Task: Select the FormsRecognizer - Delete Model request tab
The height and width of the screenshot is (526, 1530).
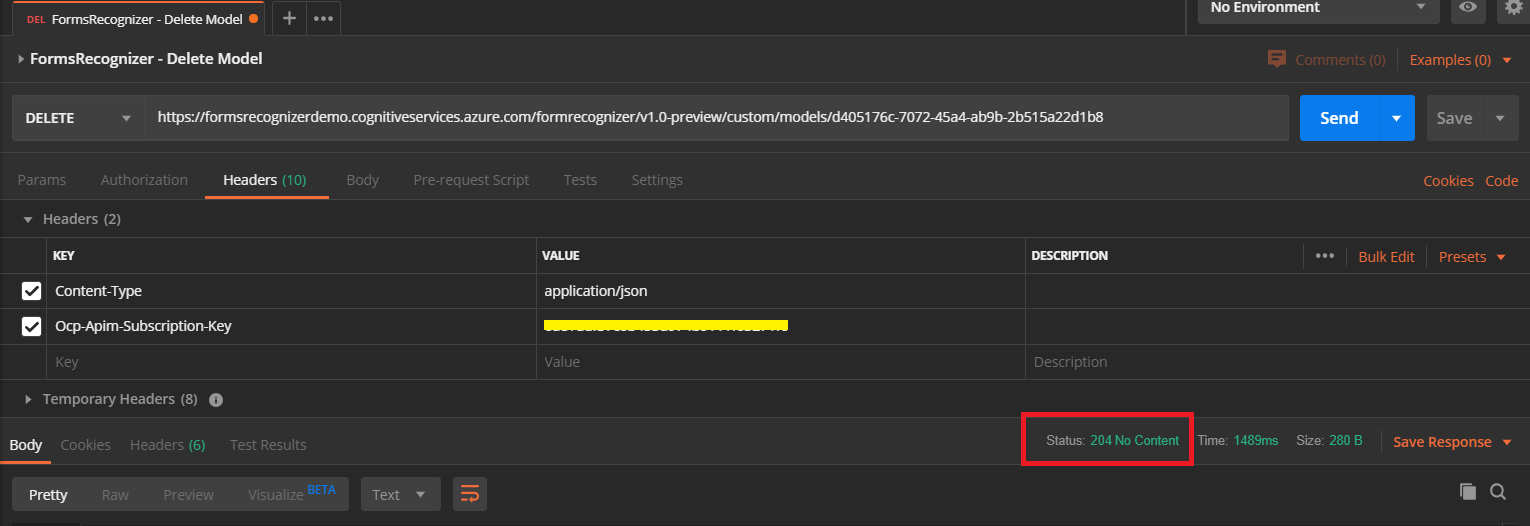Action: tap(138, 18)
